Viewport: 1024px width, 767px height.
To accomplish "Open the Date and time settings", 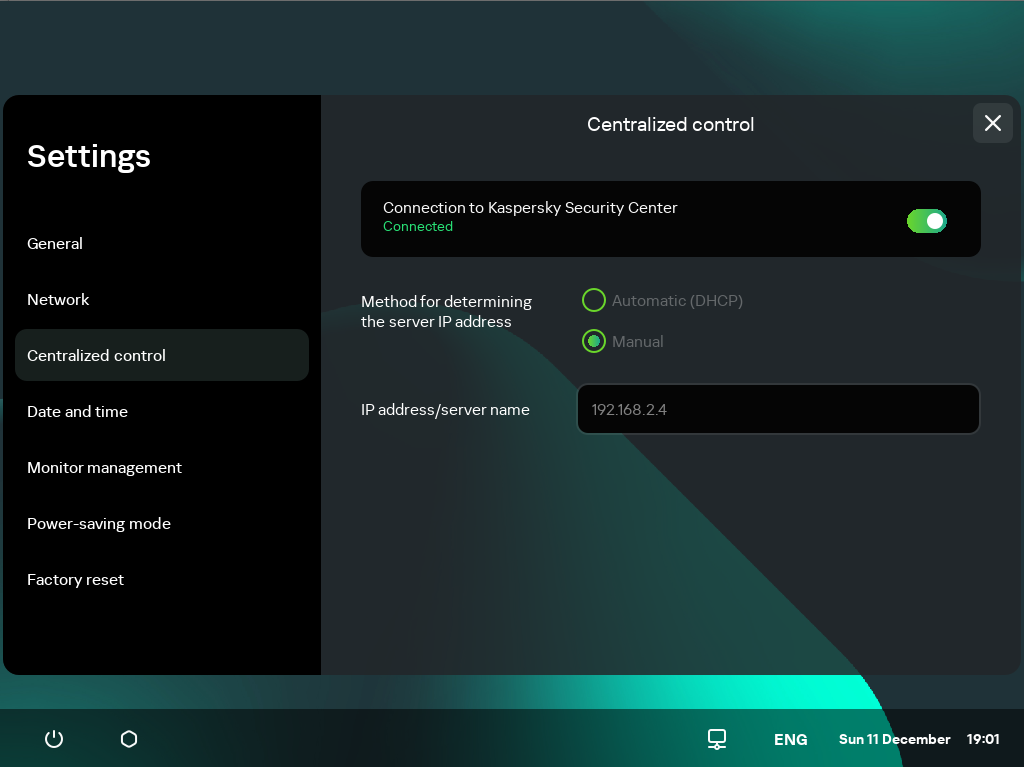I will [x=77, y=411].
